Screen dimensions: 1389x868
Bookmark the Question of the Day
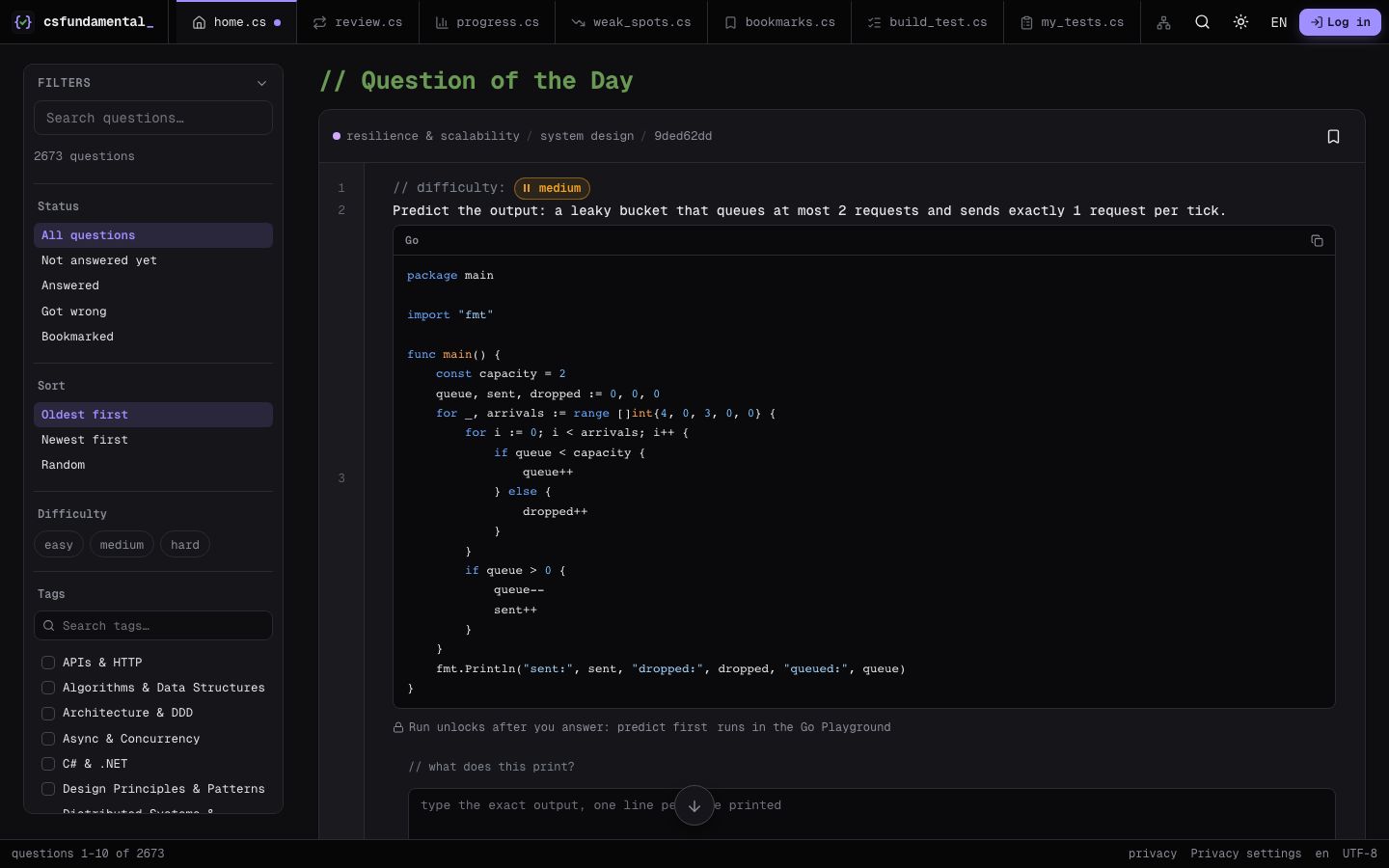pos(1333,137)
